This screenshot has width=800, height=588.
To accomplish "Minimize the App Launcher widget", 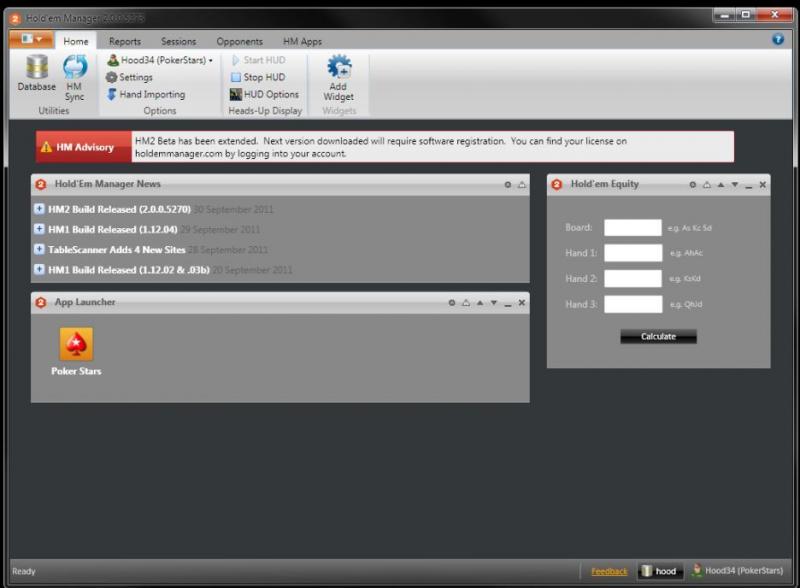I will [x=508, y=305].
